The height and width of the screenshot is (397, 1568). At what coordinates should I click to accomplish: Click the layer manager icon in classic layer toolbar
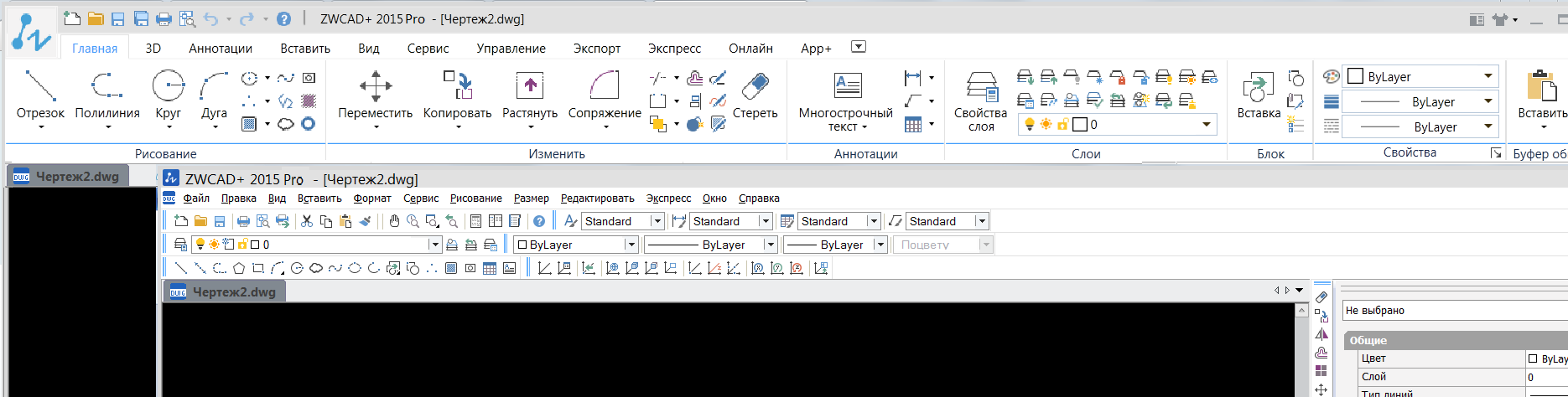point(180,245)
